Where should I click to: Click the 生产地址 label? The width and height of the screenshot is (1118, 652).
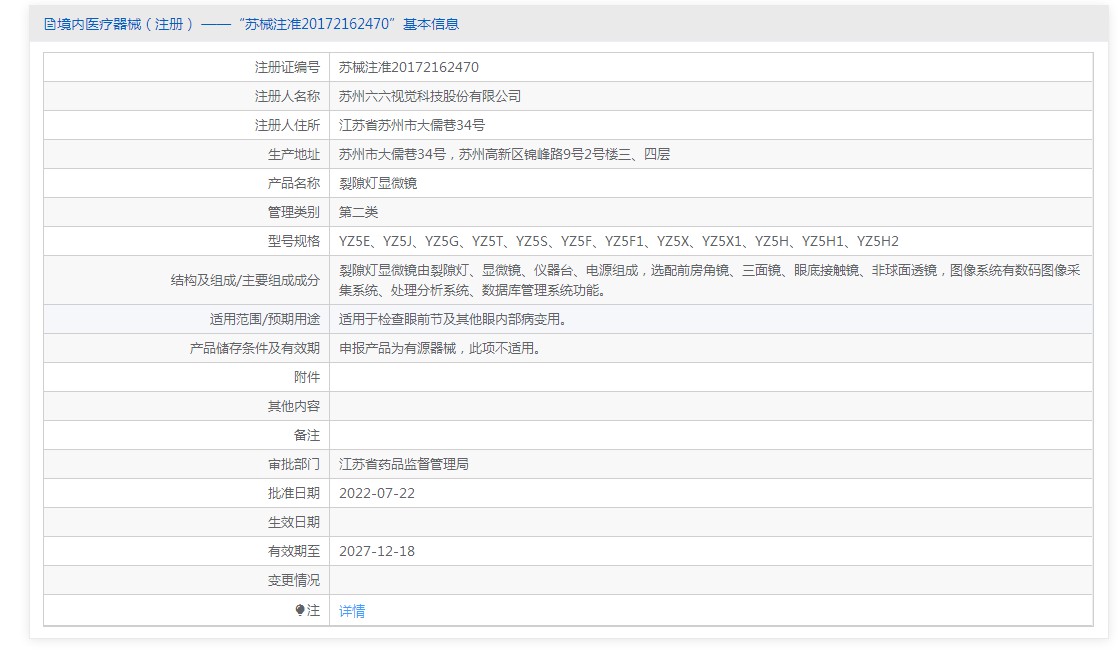294,154
